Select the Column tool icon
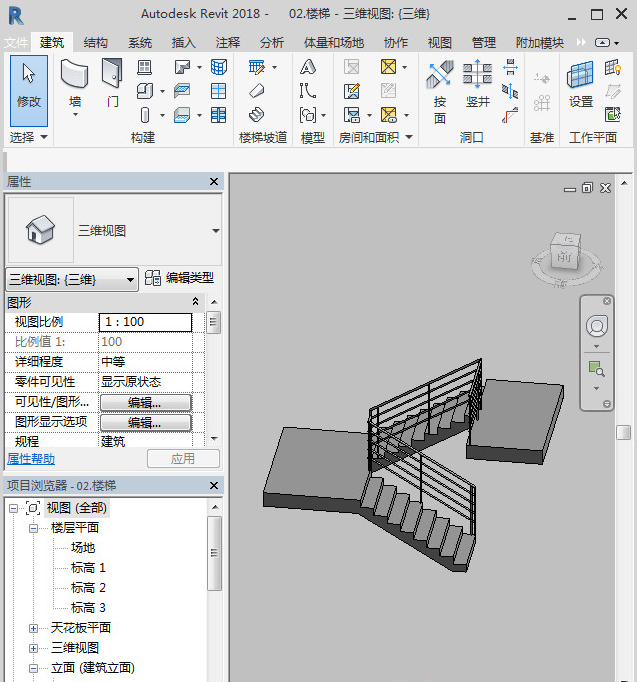637x682 pixels. point(145,115)
